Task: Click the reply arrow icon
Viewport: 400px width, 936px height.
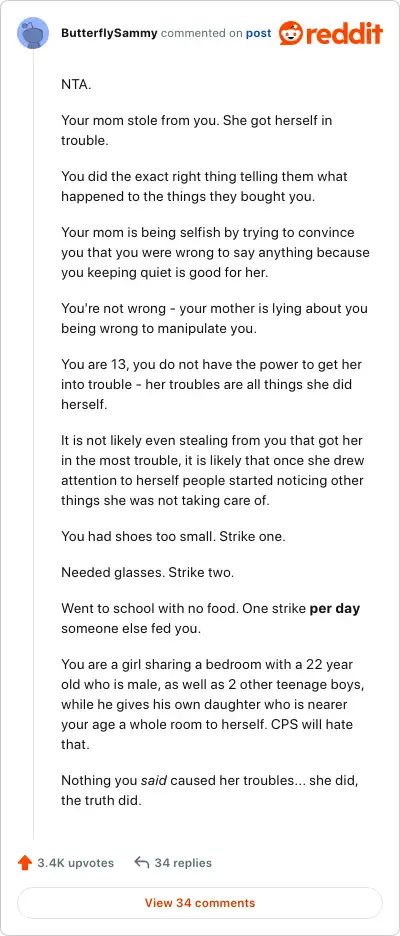Action: coord(141,863)
